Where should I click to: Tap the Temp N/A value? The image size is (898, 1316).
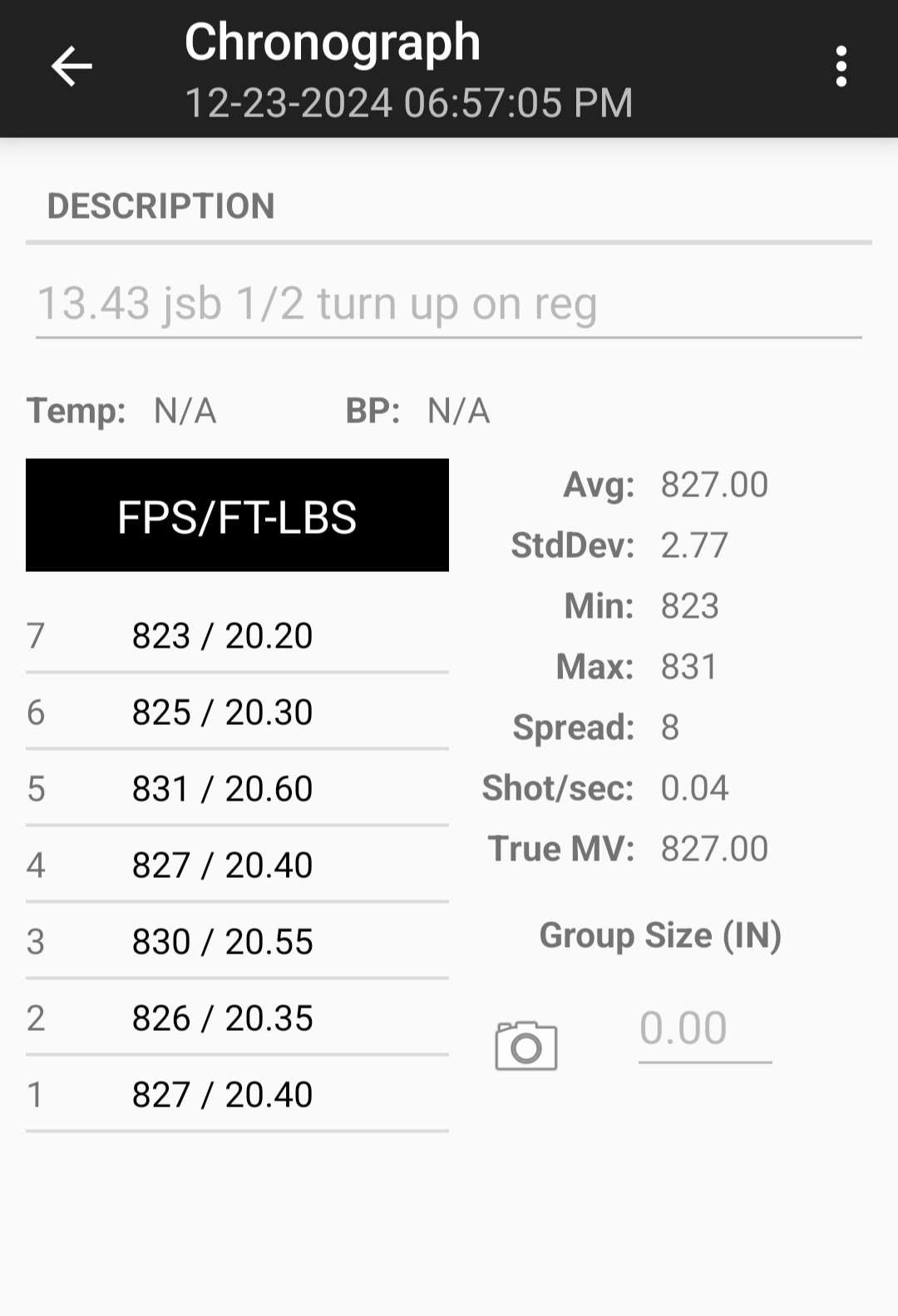pos(185,411)
